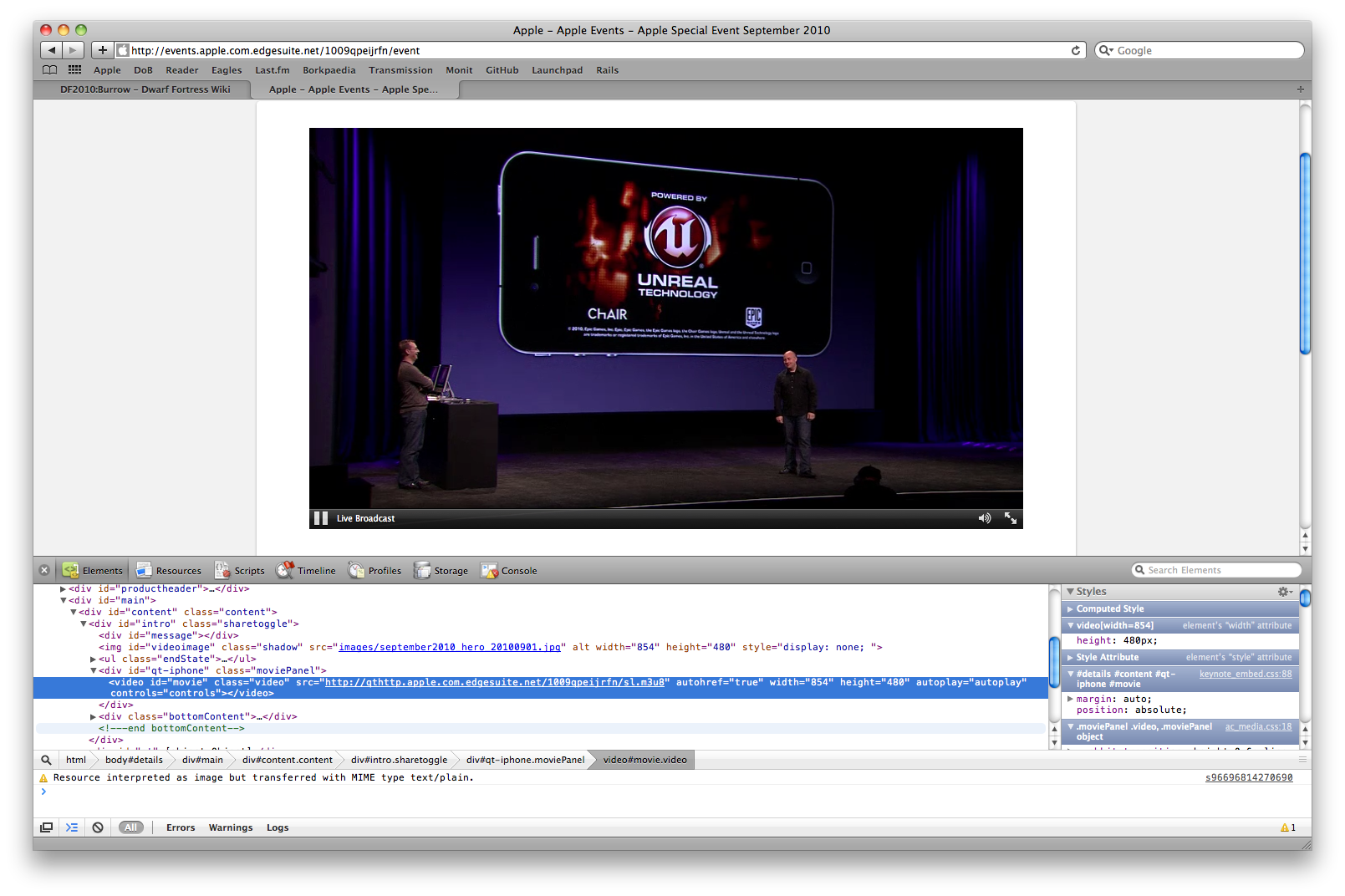Open the Resources inspector panel

pyautogui.click(x=169, y=571)
